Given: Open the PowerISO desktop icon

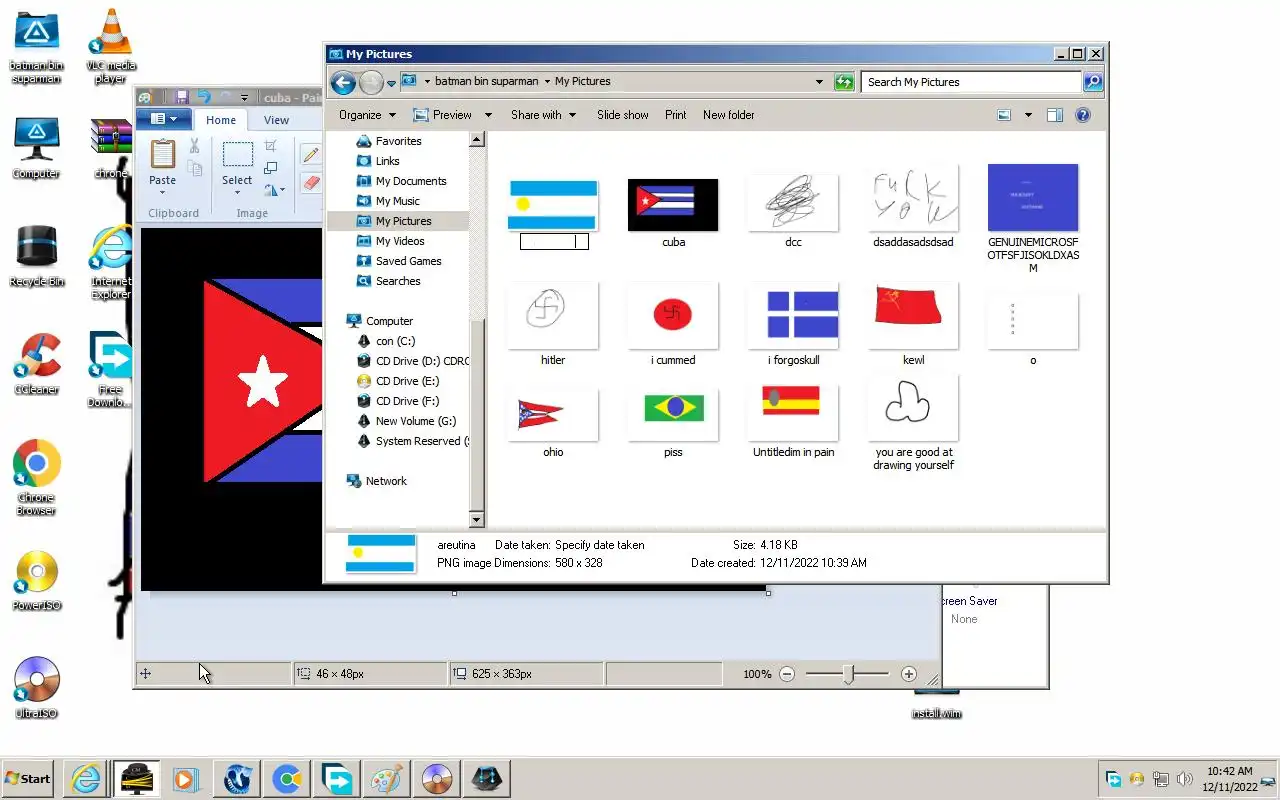Looking at the screenshot, I should pos(37,580).
